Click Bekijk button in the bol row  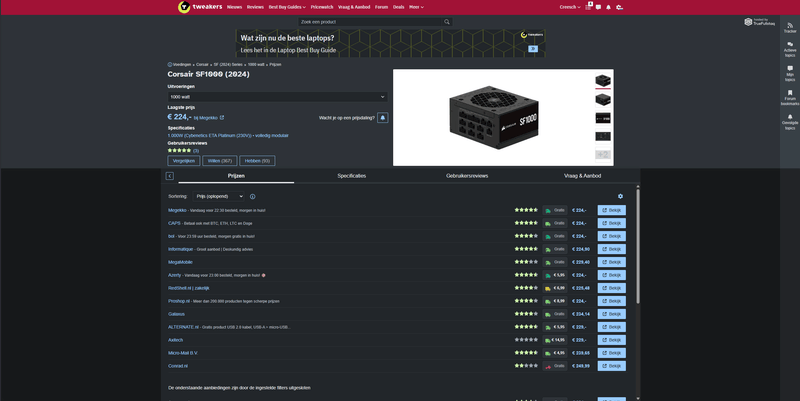[x=611, y=236]
